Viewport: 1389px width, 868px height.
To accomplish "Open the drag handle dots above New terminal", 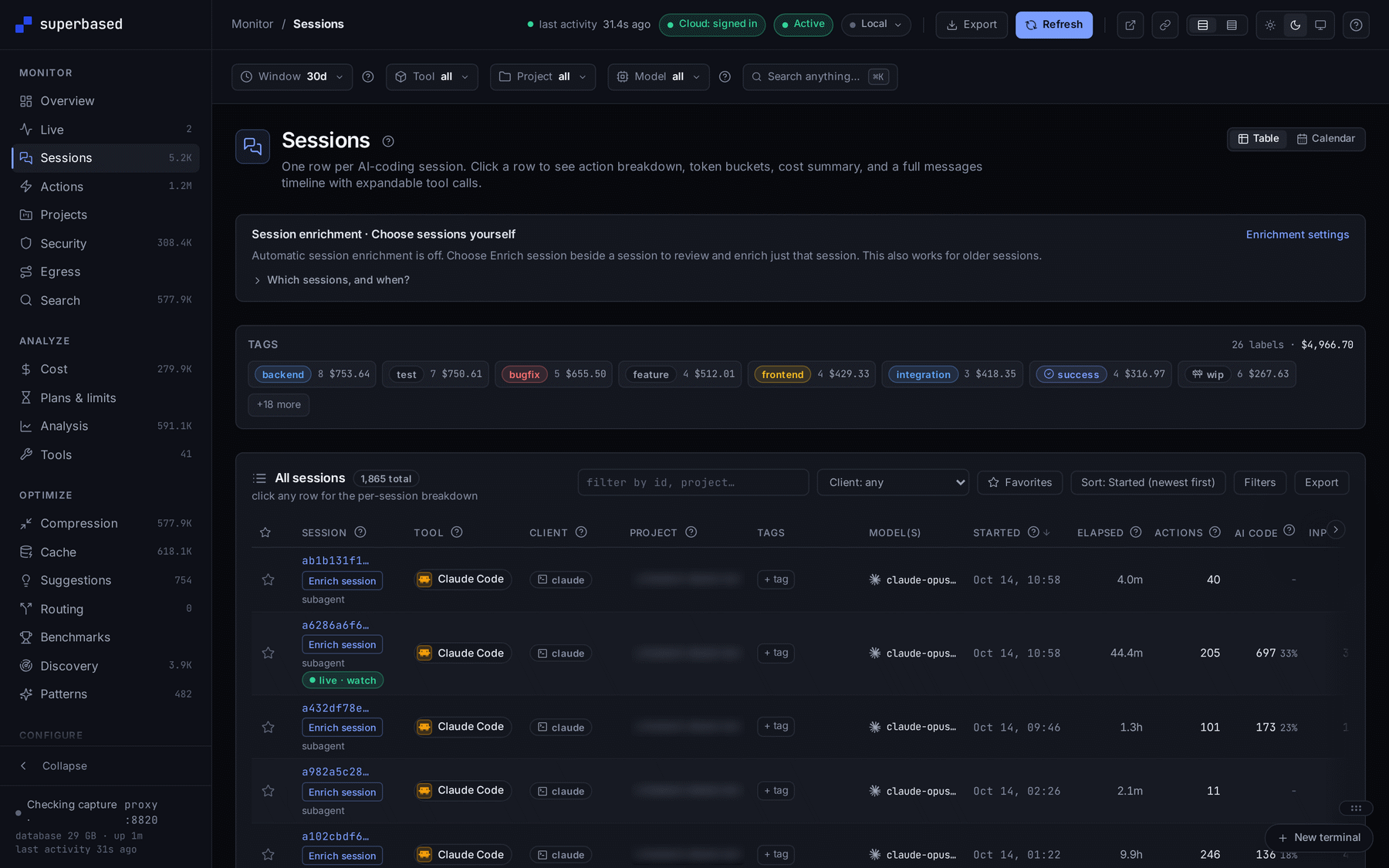I will pyautogui.click(x=1356, y=808).
